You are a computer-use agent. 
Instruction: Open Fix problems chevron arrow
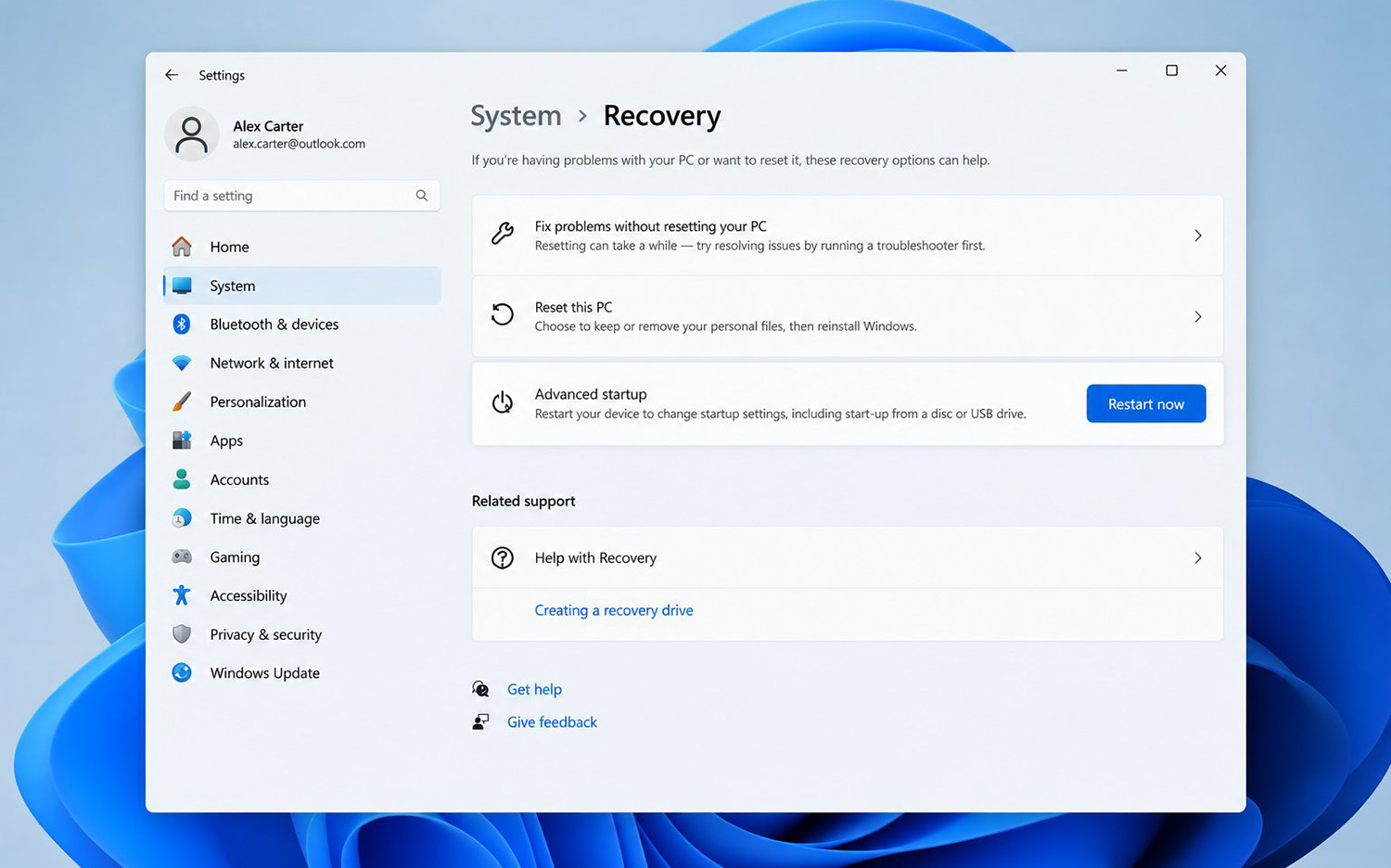click(x=1198, y=236)
